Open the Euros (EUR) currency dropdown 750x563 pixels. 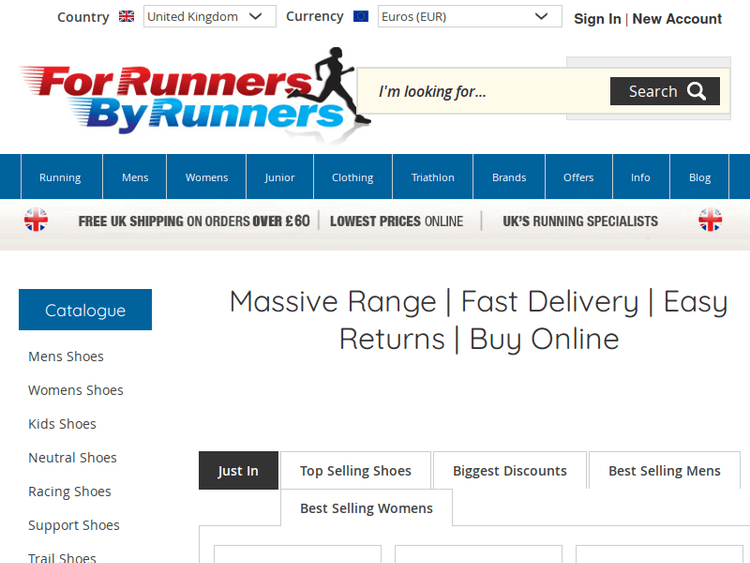[x=470, y=17]
